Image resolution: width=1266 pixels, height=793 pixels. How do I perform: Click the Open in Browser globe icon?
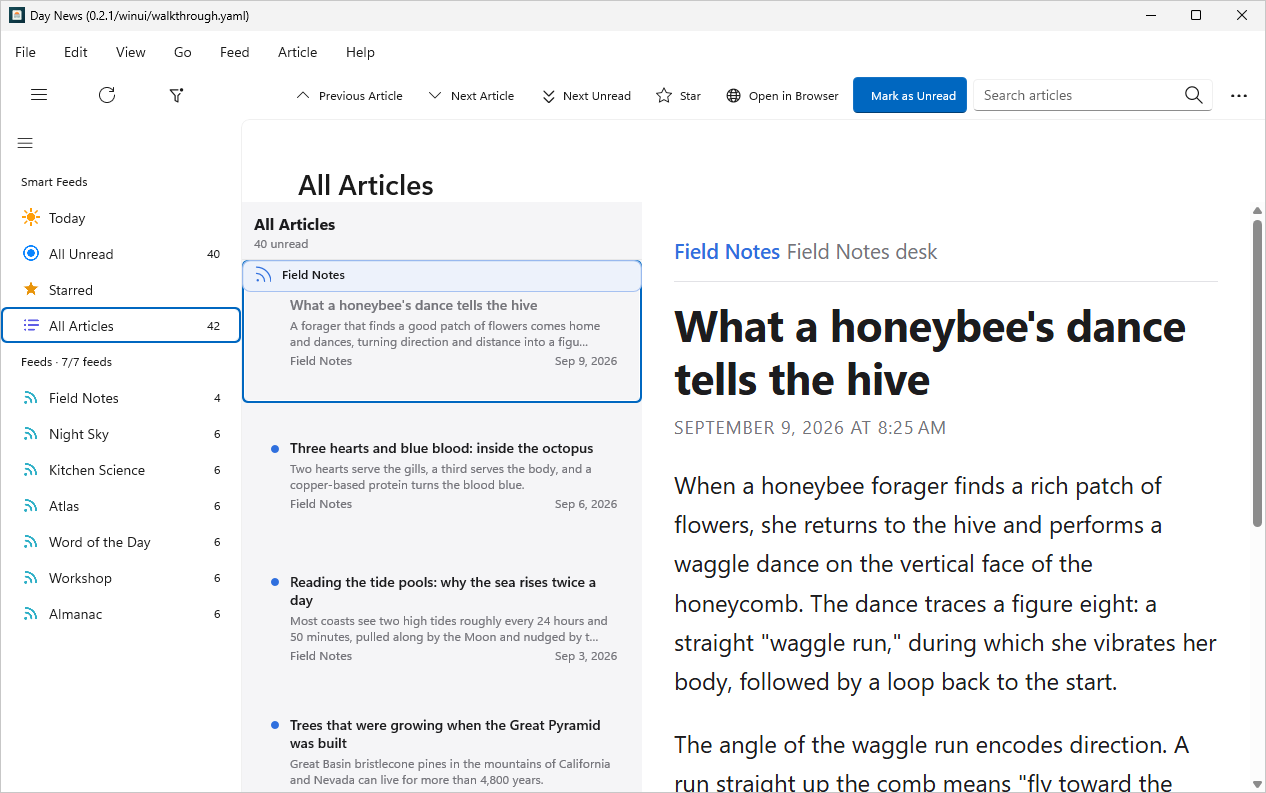pos(733,95)
